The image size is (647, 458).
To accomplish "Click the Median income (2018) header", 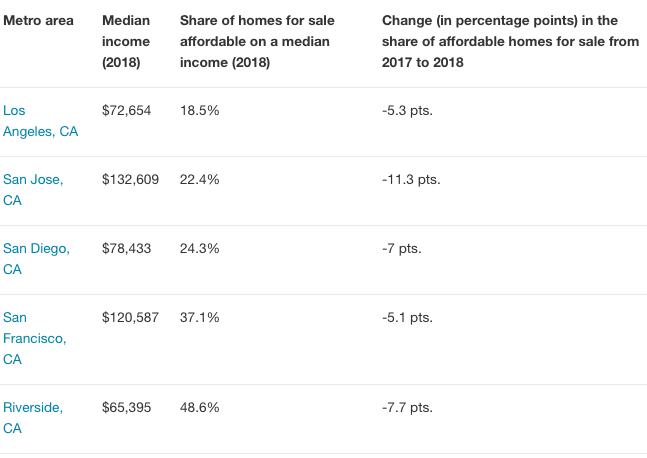I will (x=126, y=42).
